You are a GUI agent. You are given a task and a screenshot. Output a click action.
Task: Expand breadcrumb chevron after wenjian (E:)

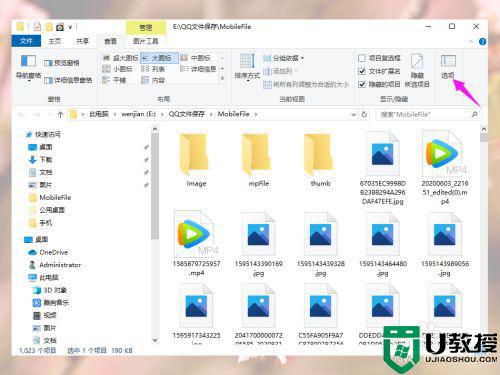click(162, 115)
